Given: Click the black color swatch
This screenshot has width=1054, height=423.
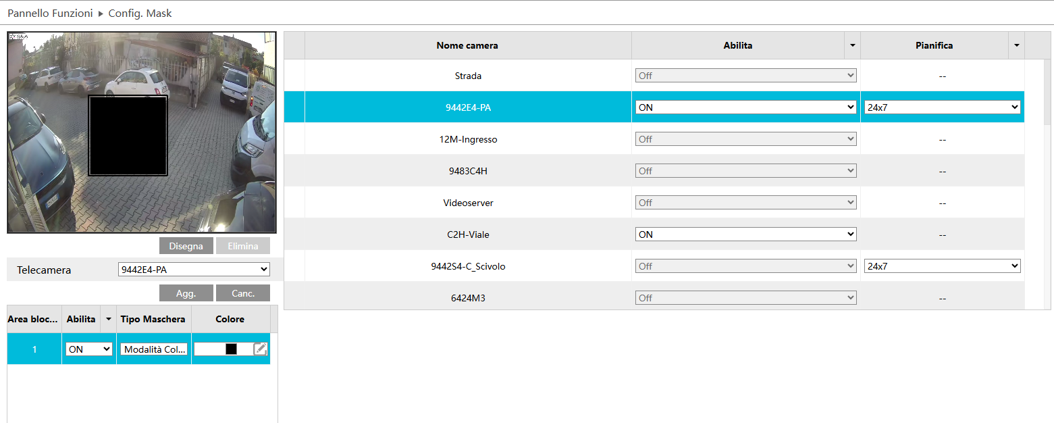Looking at the screenshot, I should pyautogui.click(x=230, y=349).
